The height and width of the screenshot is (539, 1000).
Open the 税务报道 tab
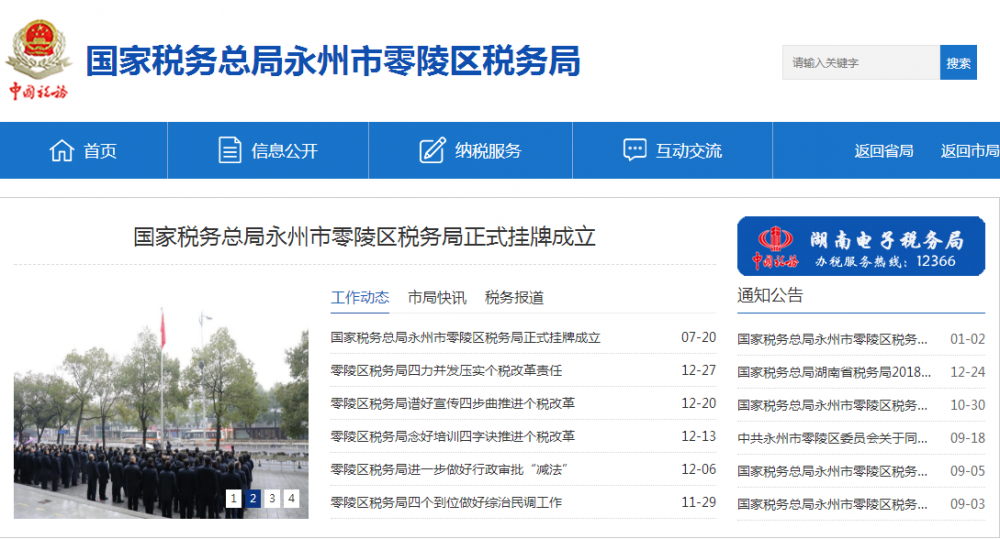tap(514, 297)
